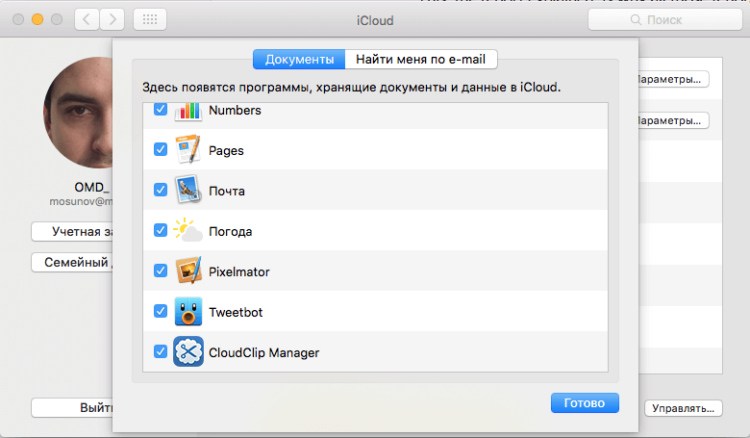Click the Готово button
The width and height of the screenshot is (750, 438).
tap(585, 403)
